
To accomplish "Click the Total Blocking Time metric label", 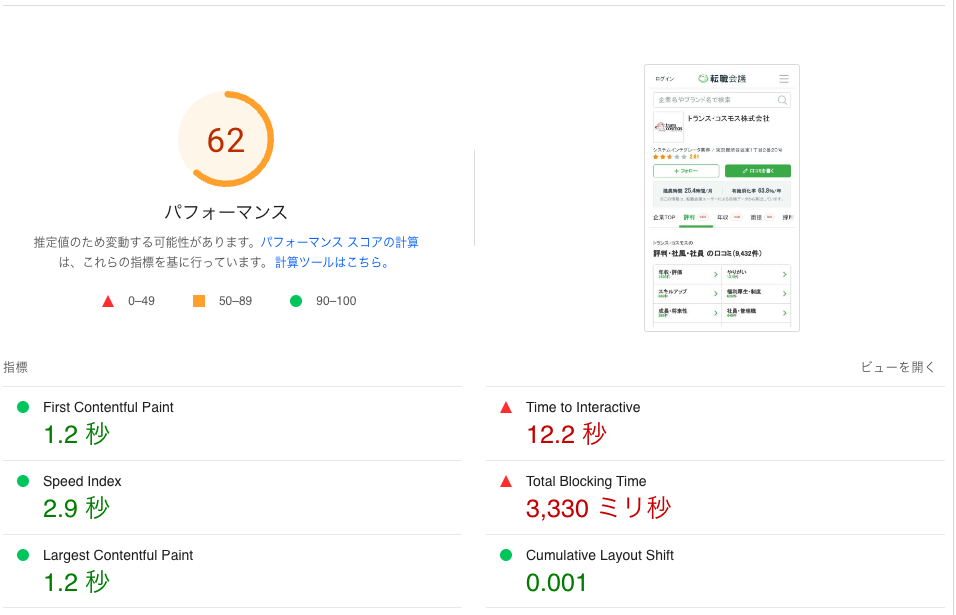I will 586,481.
